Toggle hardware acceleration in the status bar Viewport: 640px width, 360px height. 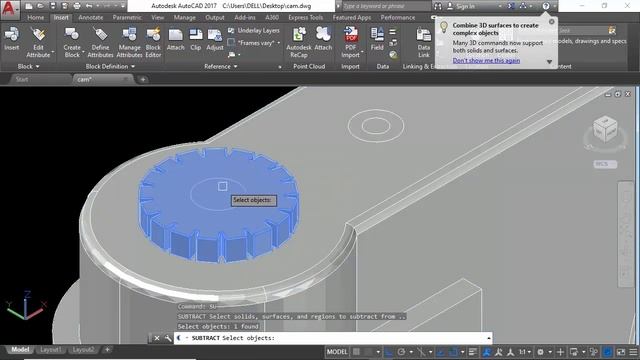pos(607,352)
